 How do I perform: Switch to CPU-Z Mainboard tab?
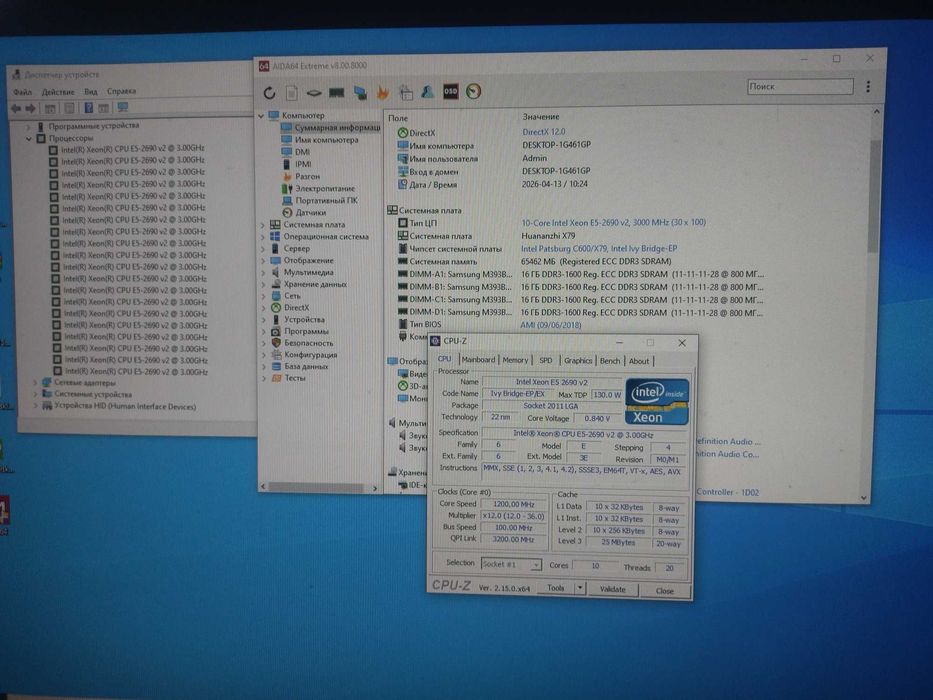tap(478, 360)
